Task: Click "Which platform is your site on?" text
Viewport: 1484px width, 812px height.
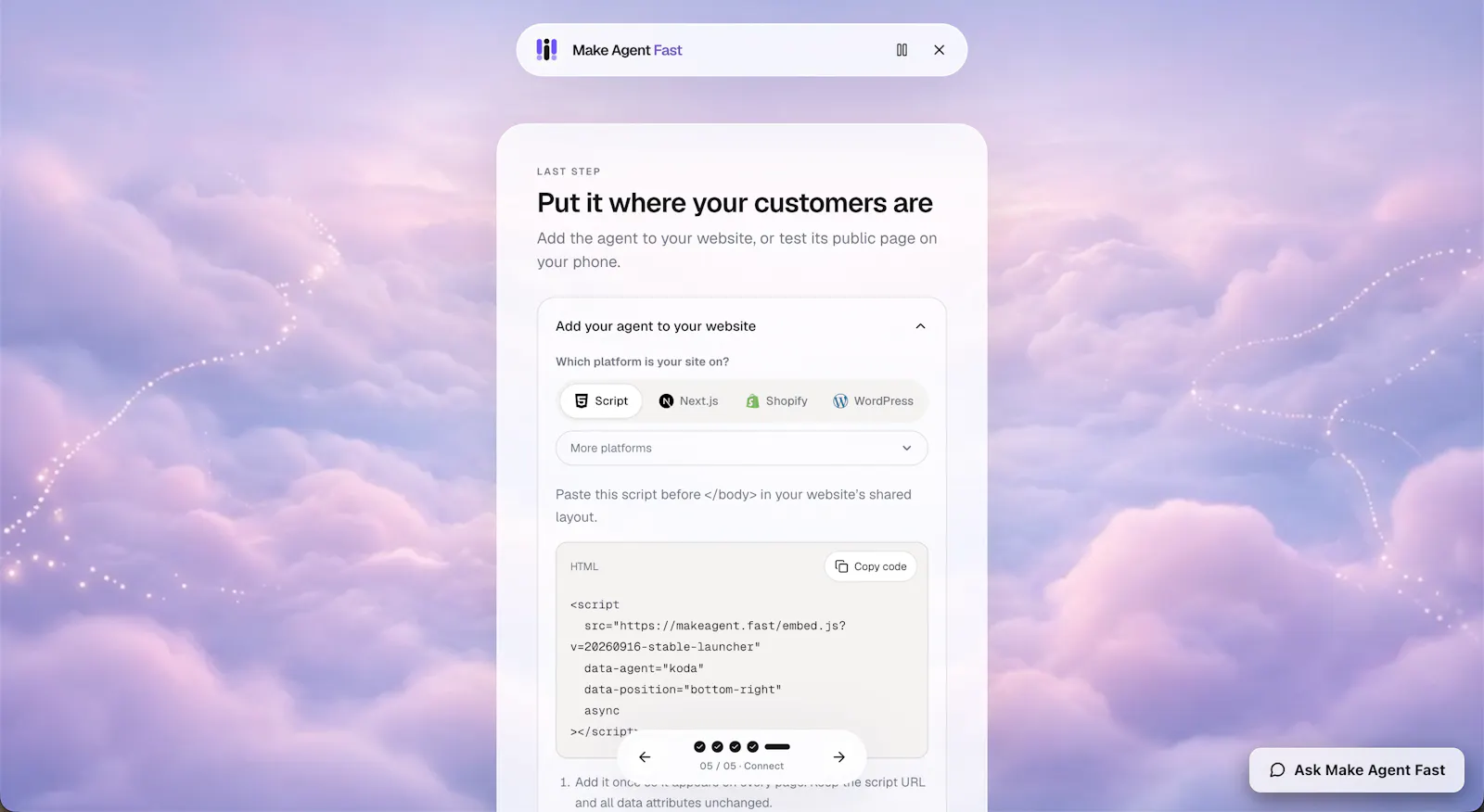Action: coord(642,362)
